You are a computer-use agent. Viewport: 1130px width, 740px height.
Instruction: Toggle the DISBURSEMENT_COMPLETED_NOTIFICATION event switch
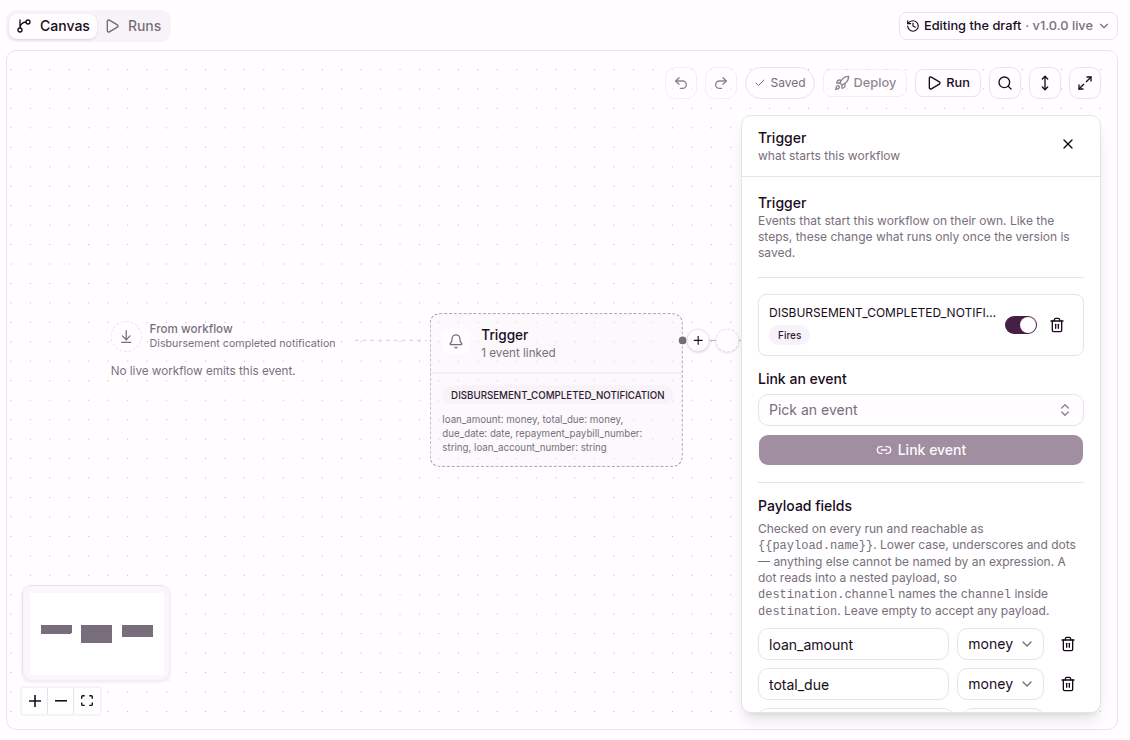coord(1020,325)
